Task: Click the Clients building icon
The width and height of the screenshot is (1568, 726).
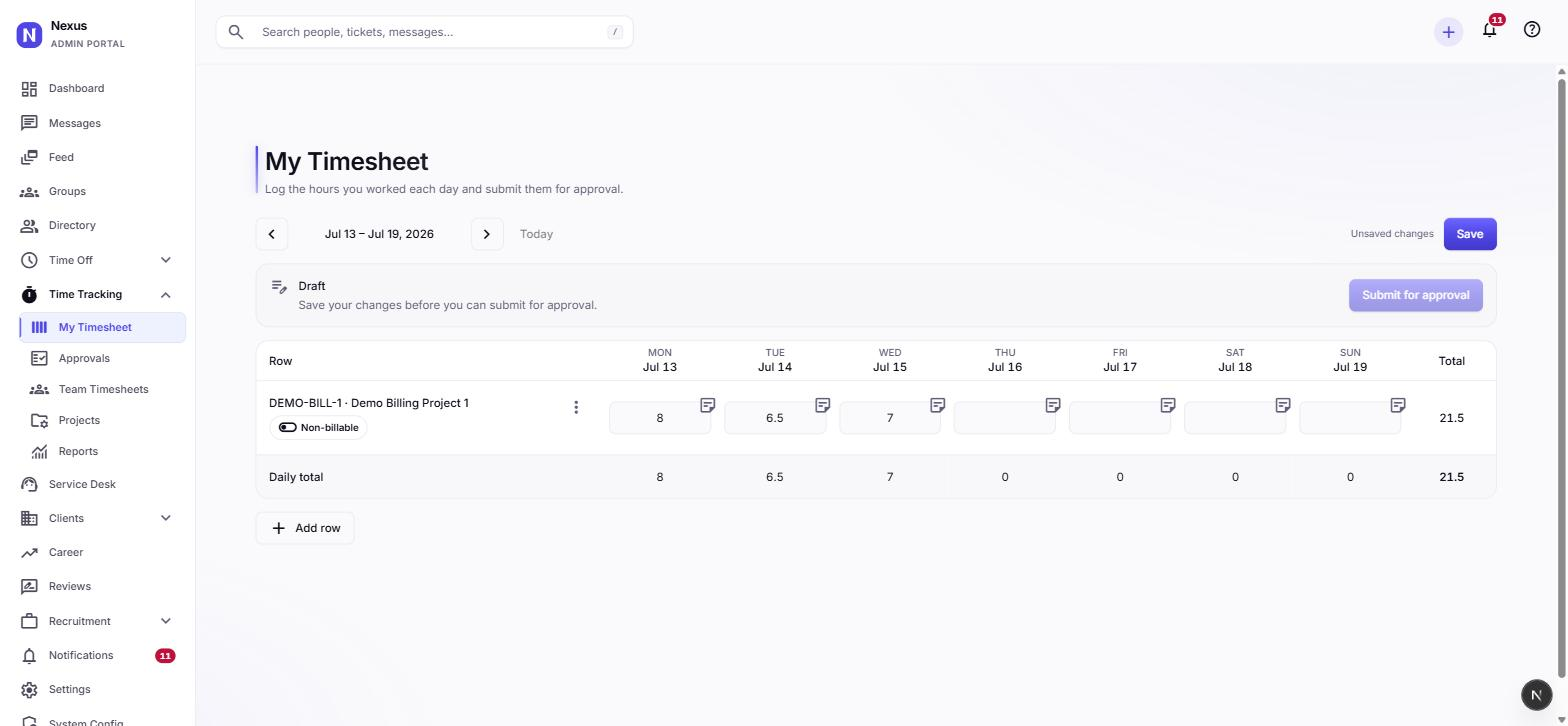Action: coord(29,518)
